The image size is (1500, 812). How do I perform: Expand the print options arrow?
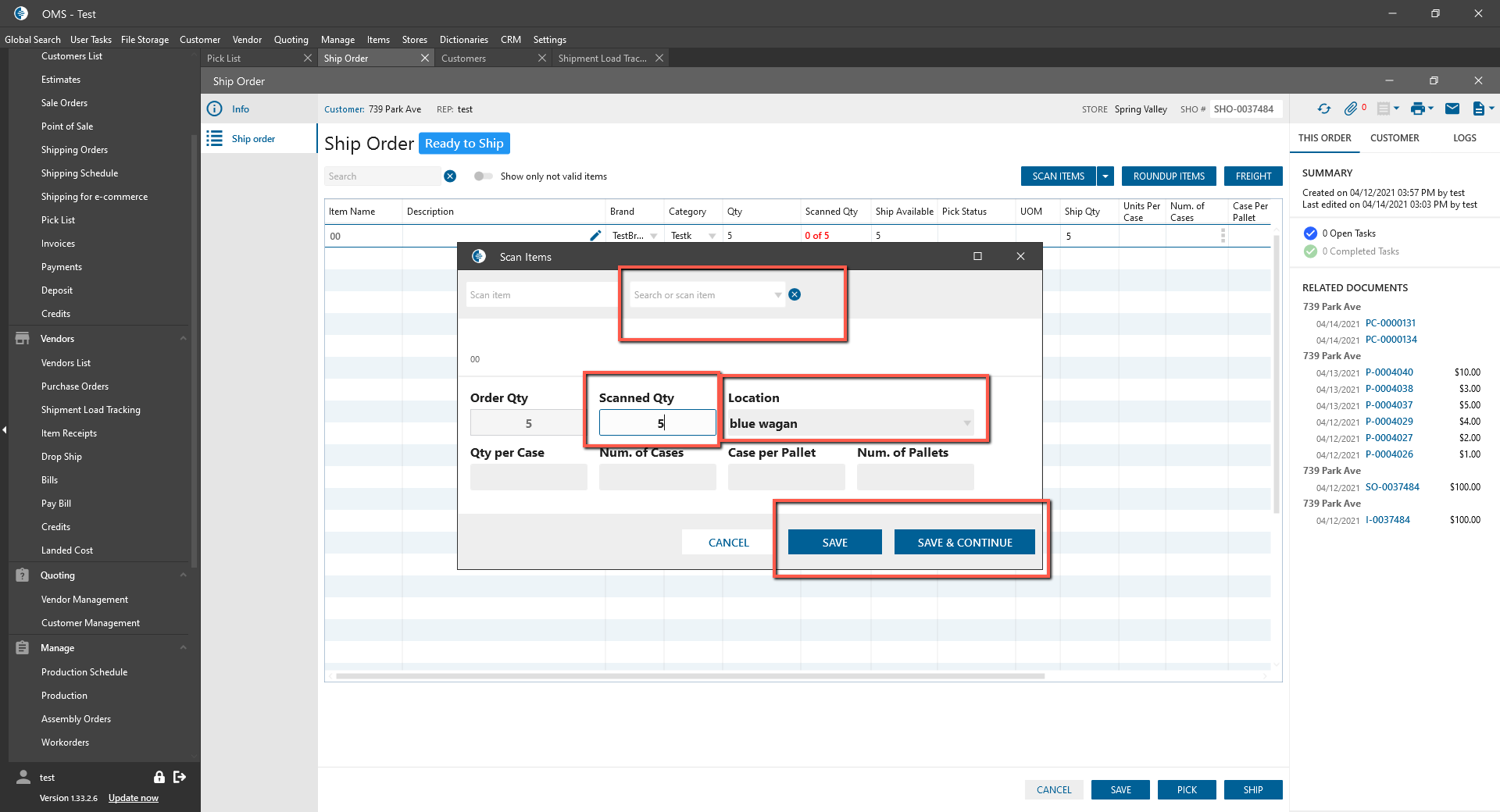pos(1430,109)
